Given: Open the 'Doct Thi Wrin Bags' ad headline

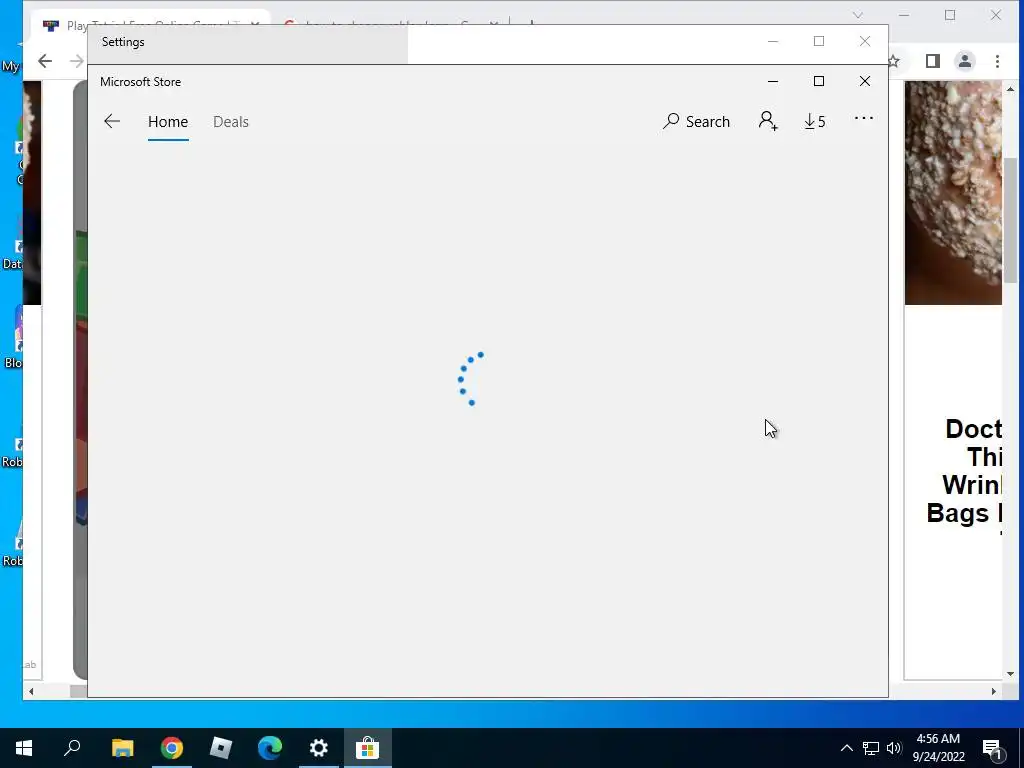Looking at the screenshot, I should (964, 471).
